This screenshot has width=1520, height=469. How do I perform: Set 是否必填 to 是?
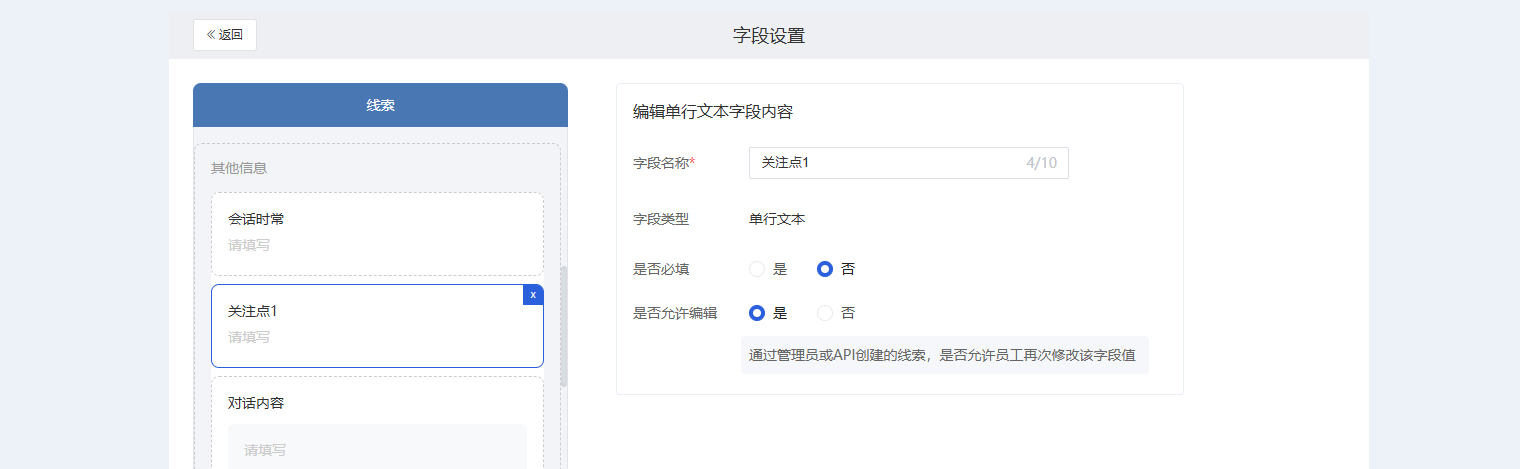pos(757,269)
